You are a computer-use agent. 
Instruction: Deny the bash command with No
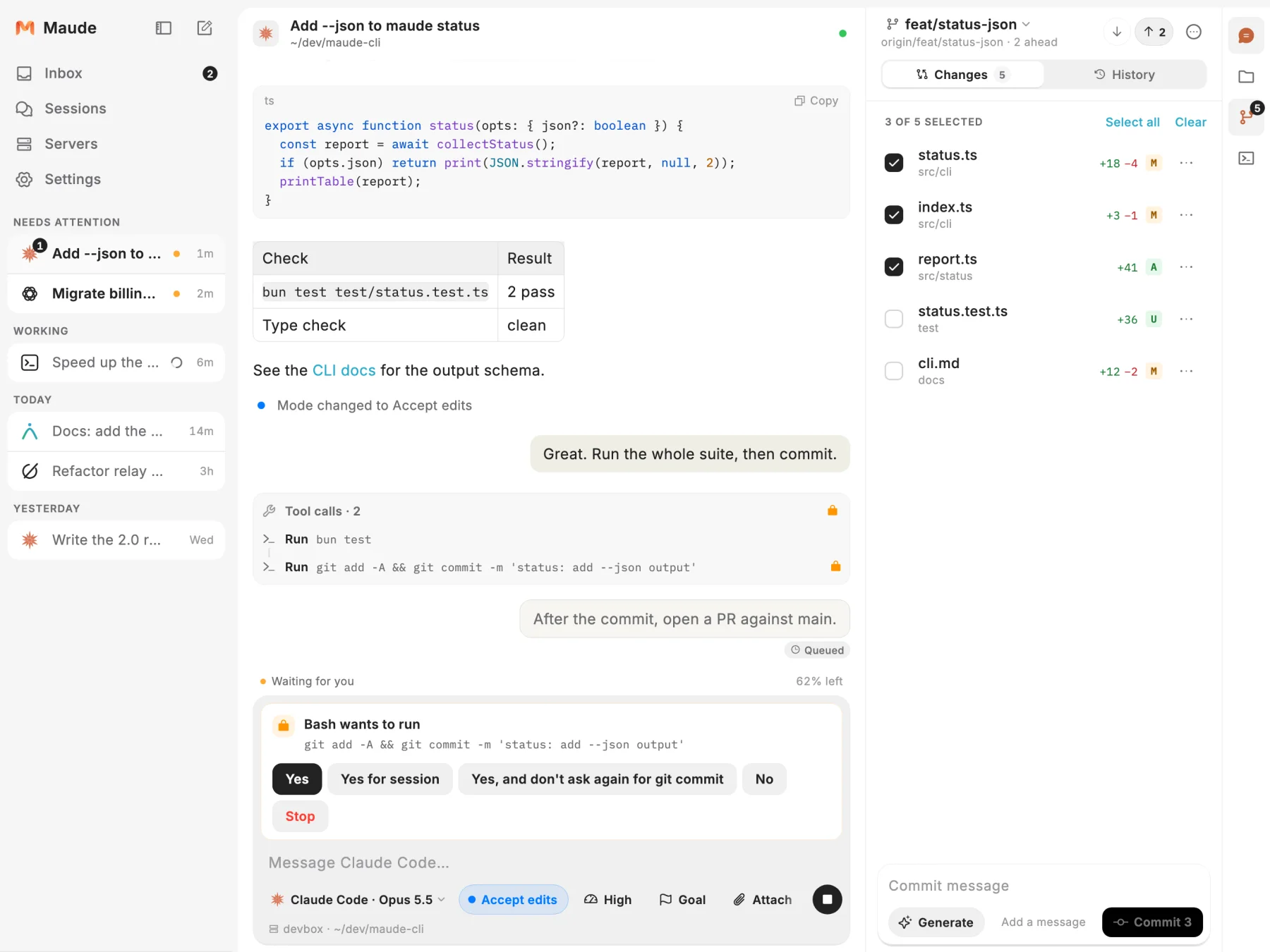pyautogui.click(x=764, y=779)
